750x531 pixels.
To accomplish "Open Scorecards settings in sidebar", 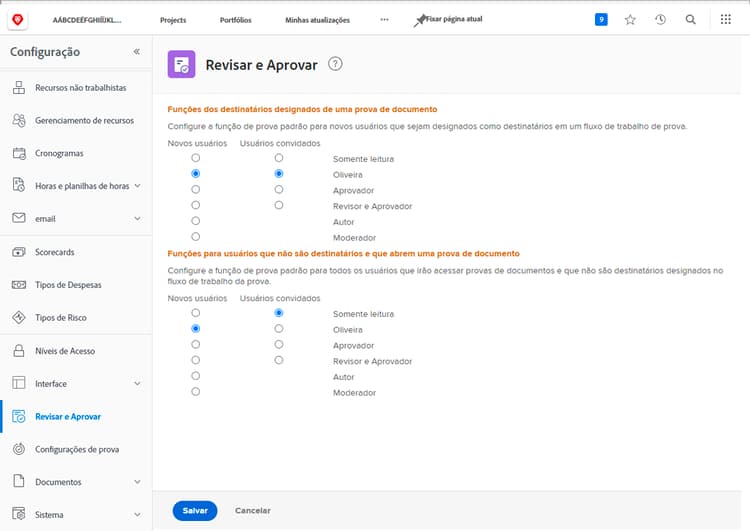I will point(55,252).
